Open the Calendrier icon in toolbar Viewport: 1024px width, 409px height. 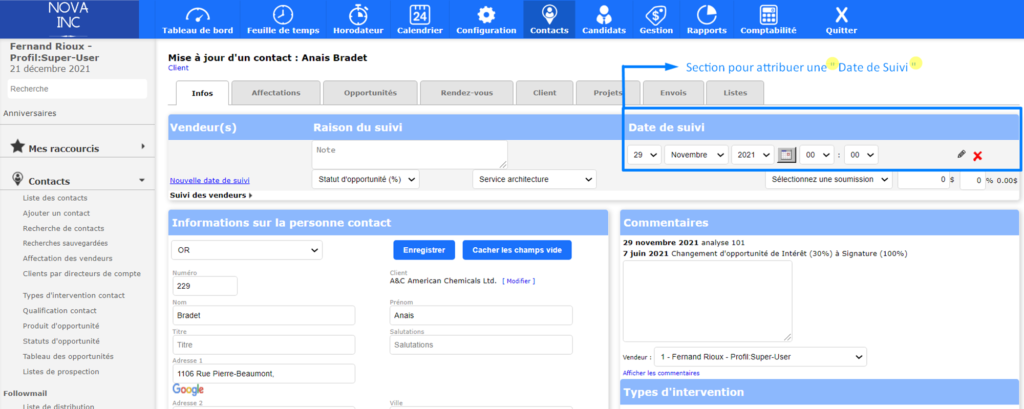coord(420,15)
